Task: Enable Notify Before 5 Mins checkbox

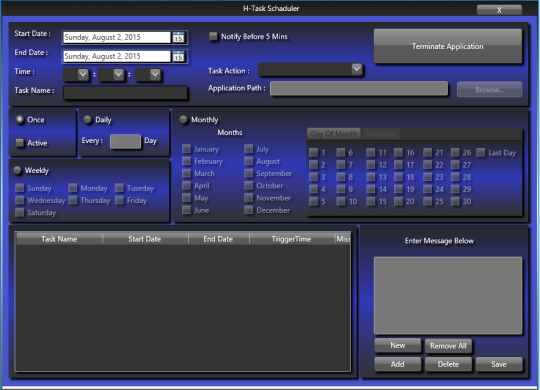Action: pyautogui.click(x=213, y=36)
